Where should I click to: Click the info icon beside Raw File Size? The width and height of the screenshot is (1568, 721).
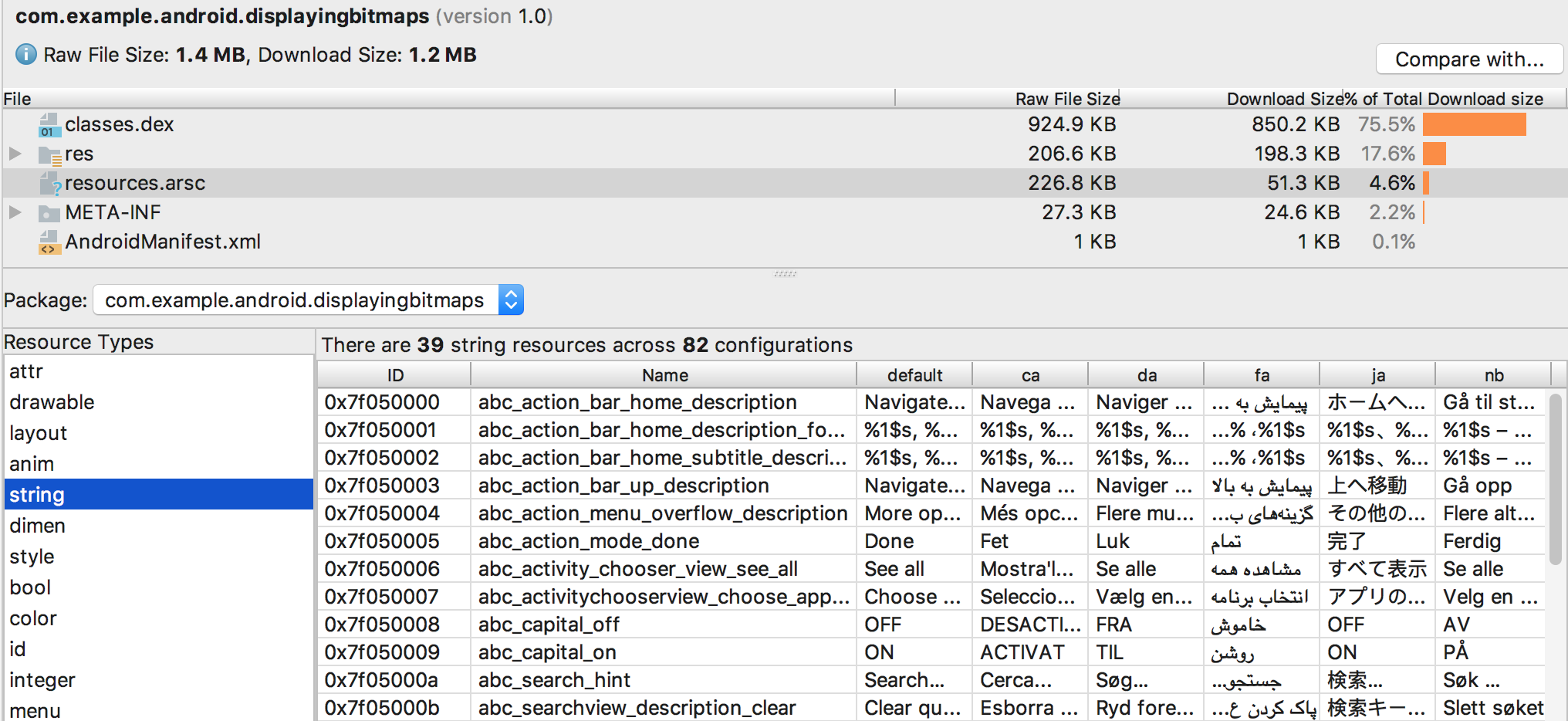[25, 54]
